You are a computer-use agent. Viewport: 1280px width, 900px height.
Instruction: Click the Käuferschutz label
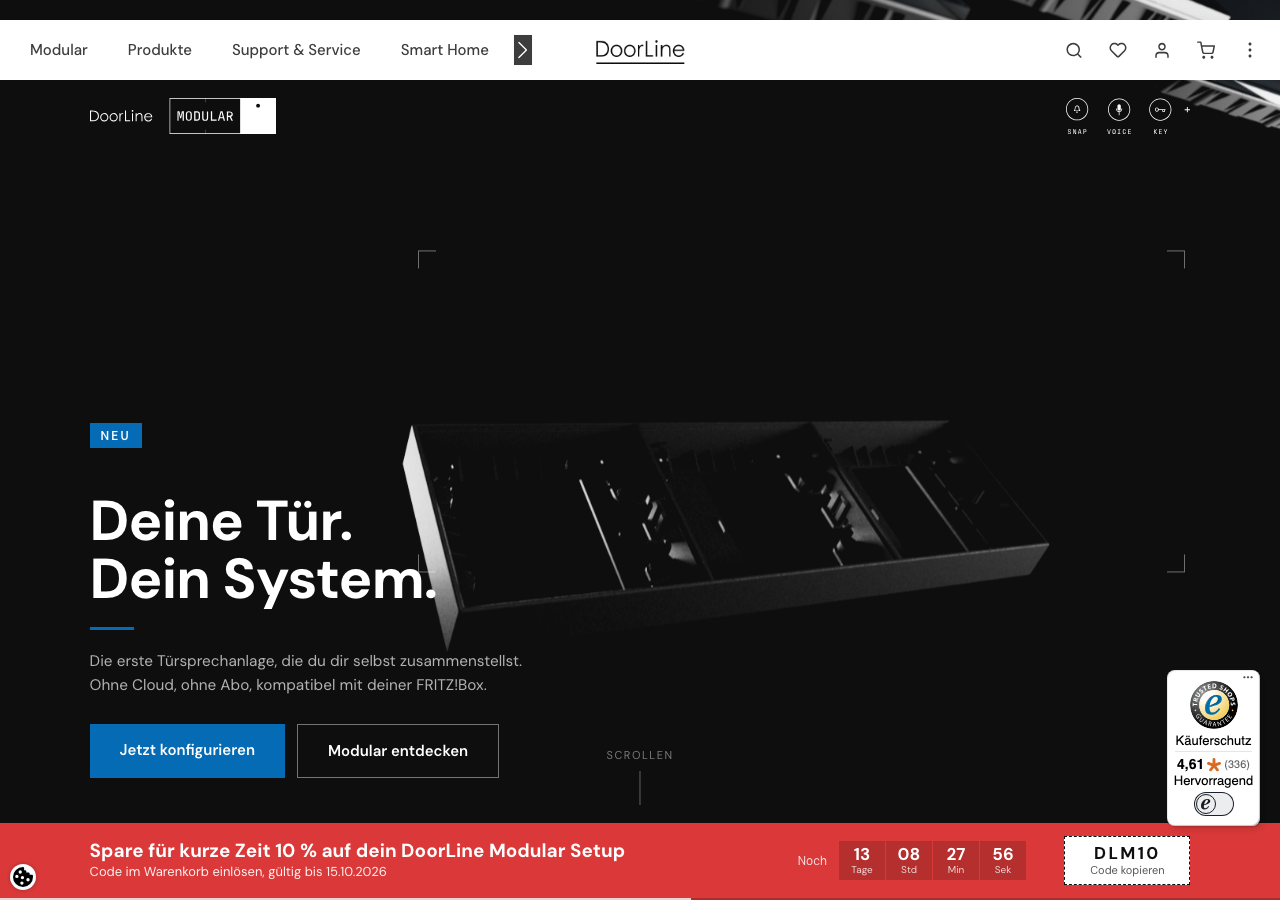pyautogui.click(x=1213, y=741)
